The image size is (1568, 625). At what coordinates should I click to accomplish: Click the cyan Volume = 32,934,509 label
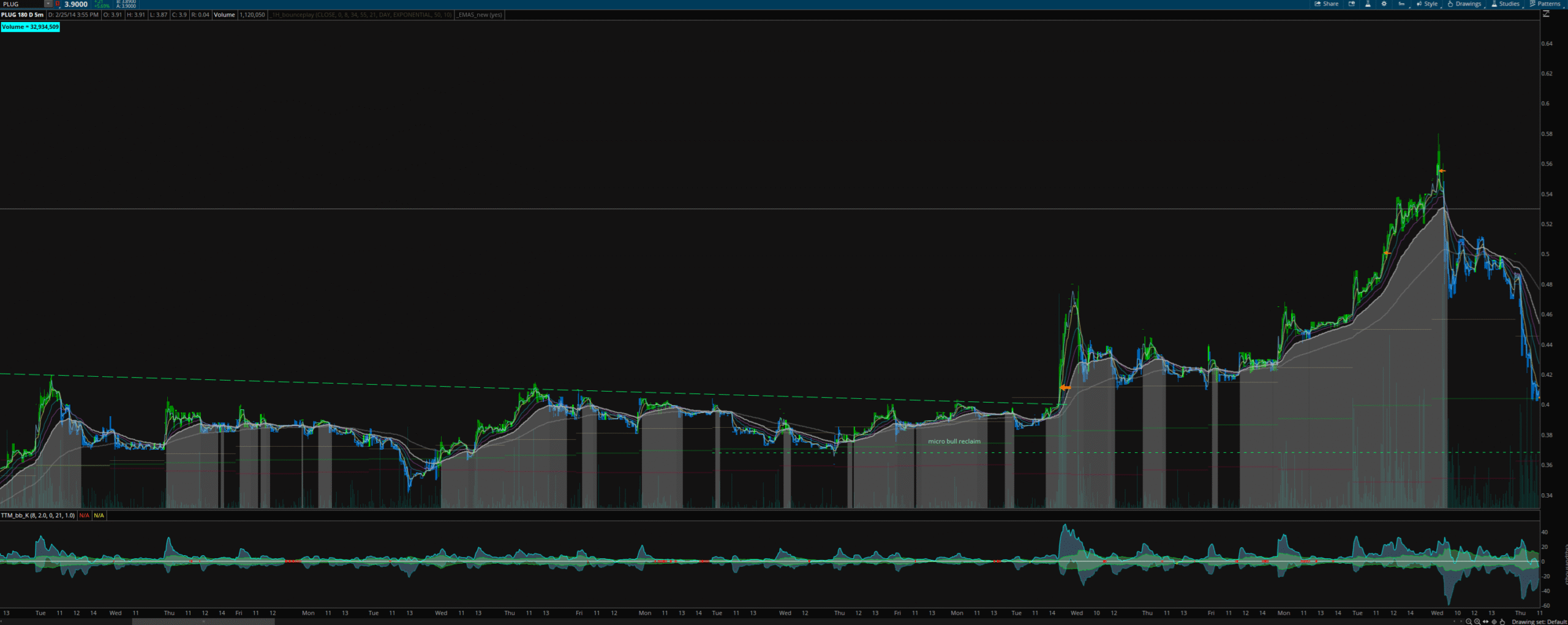coord(30,27)
